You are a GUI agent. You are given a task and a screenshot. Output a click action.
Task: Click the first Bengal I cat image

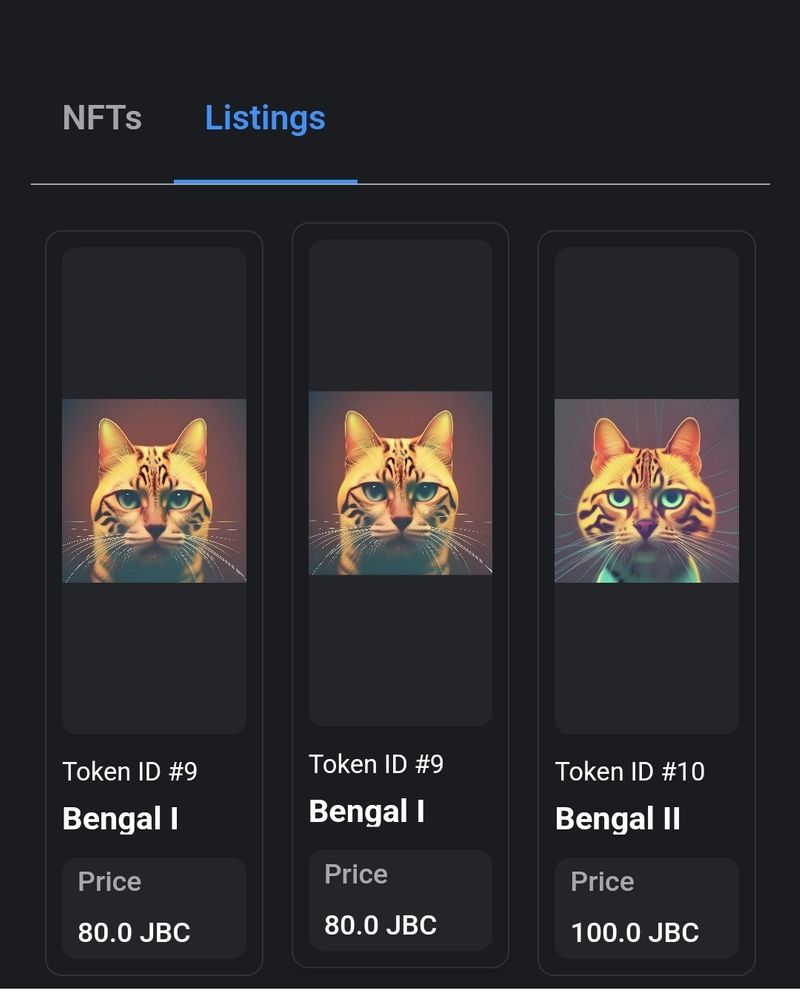[154, 490]
